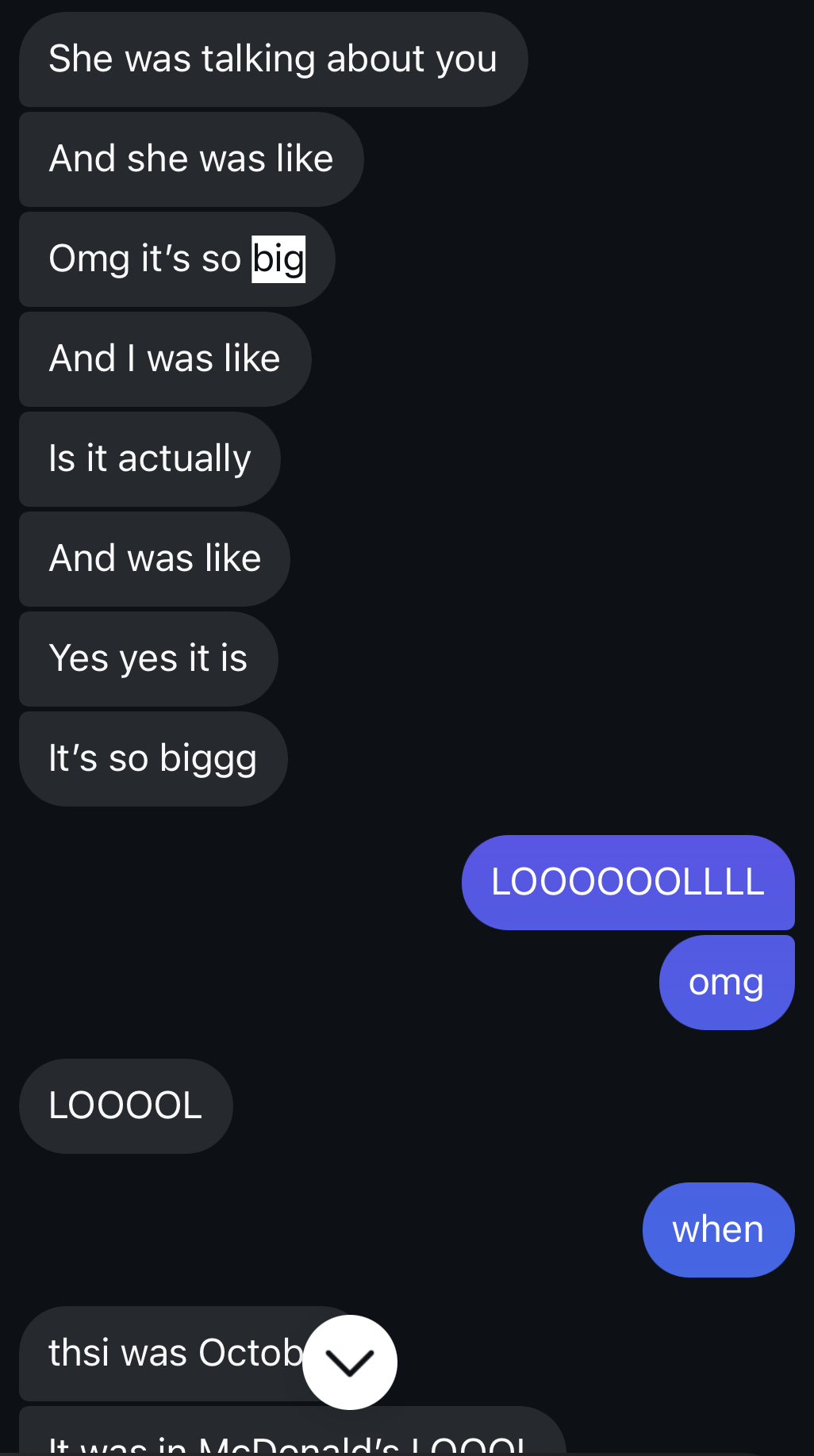
Task: Tap the "And I was like" message
Action: point(165,359)
